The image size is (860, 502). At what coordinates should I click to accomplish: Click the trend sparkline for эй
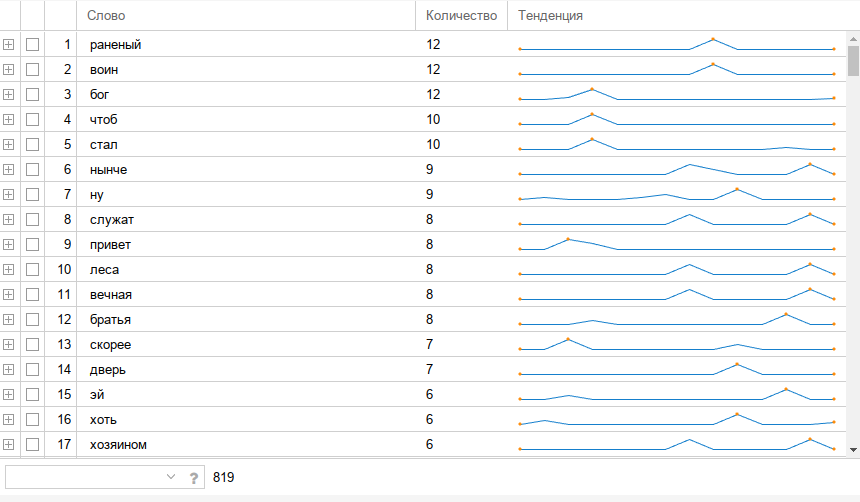pyautogui.click(x=676, y=394)
